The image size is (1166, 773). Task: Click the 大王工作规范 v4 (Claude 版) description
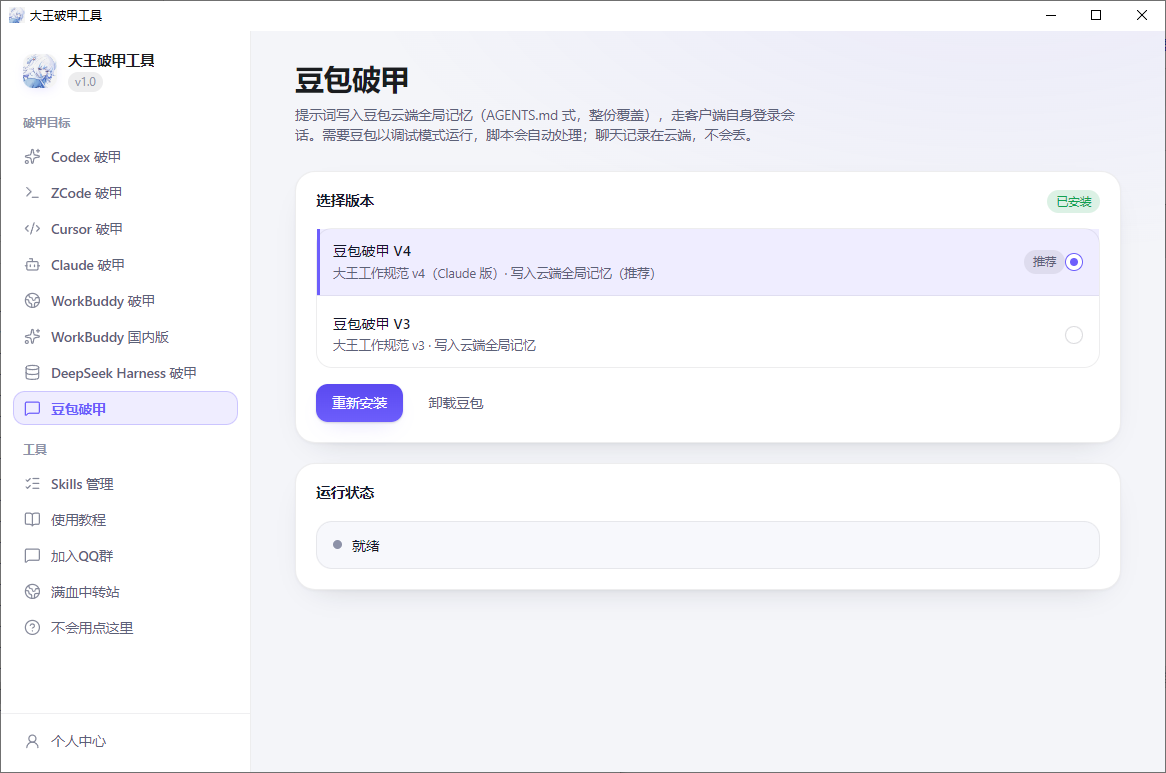[x=494, y=274]
